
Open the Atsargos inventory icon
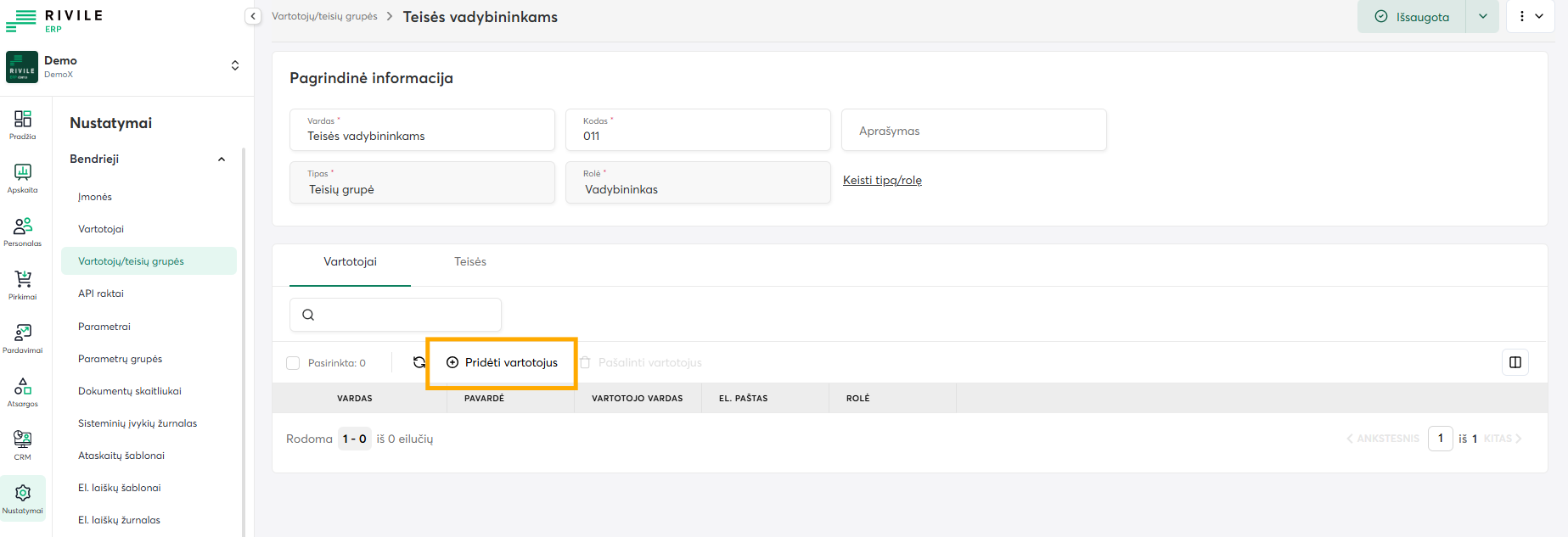[23, 391]
